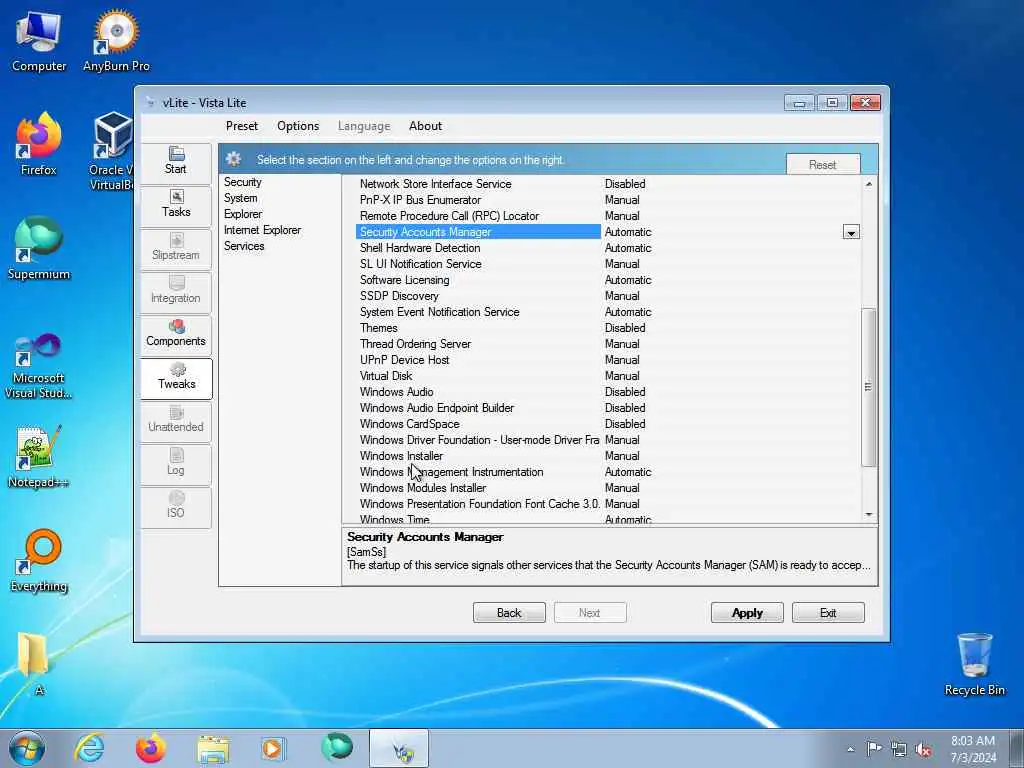Select the Internet Explorer tweak category
The image size is (1024, 768).
(262, 230)
